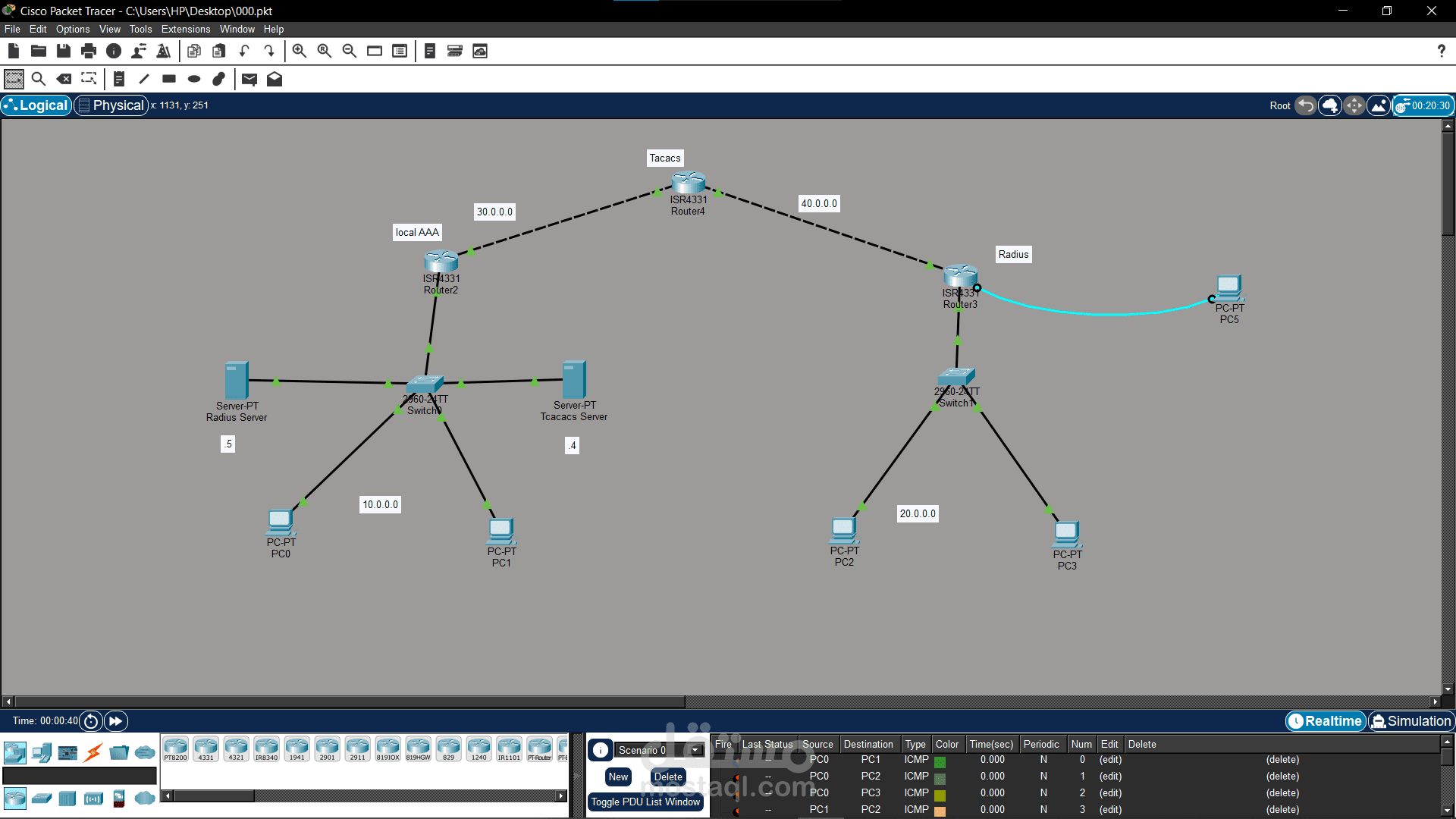1456x819 pixels.
Task: Zoom out of the workspace
Action: coord(350,51)
